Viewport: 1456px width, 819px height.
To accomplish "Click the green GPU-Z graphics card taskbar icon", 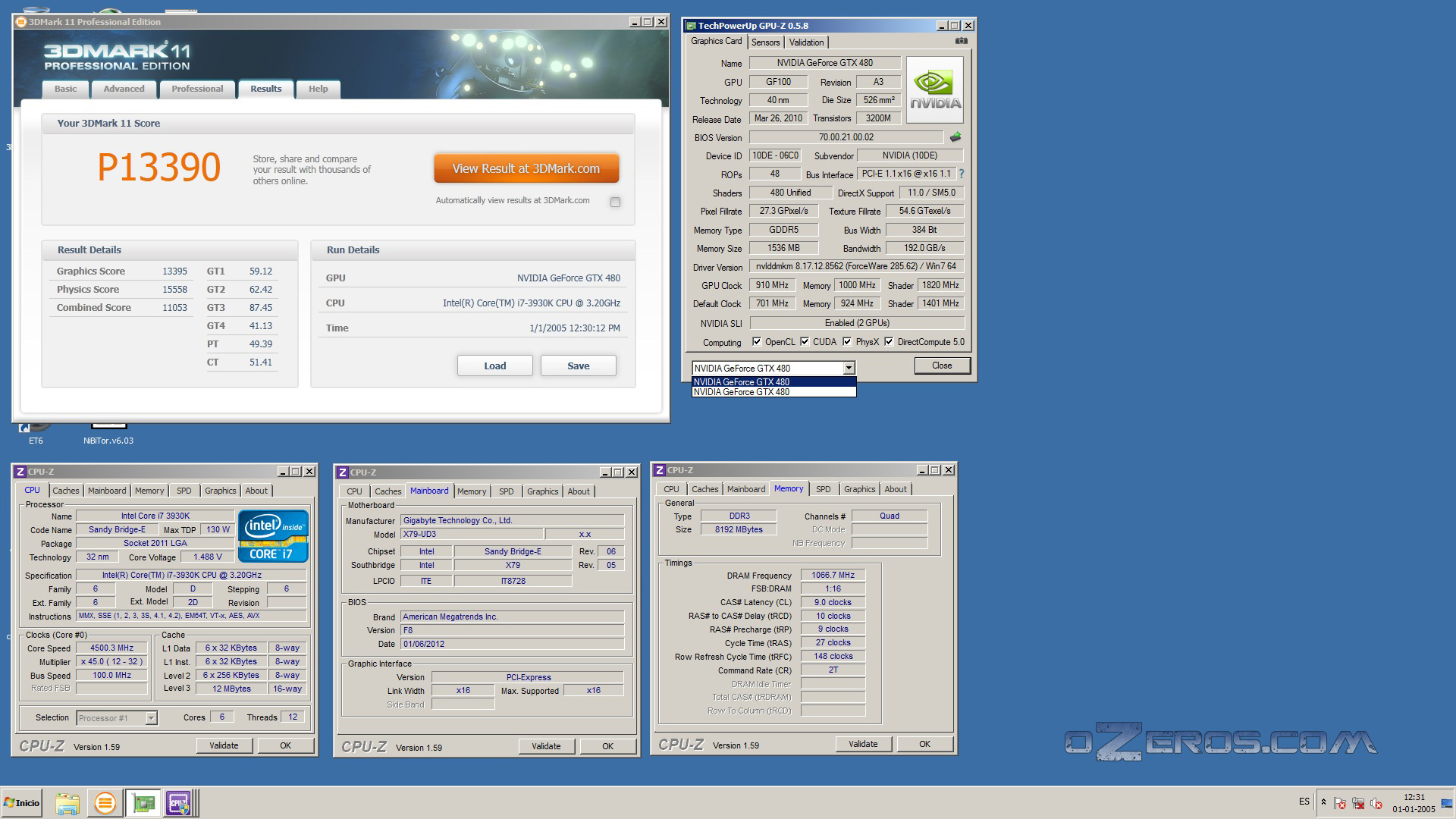I will pos(143,803).
